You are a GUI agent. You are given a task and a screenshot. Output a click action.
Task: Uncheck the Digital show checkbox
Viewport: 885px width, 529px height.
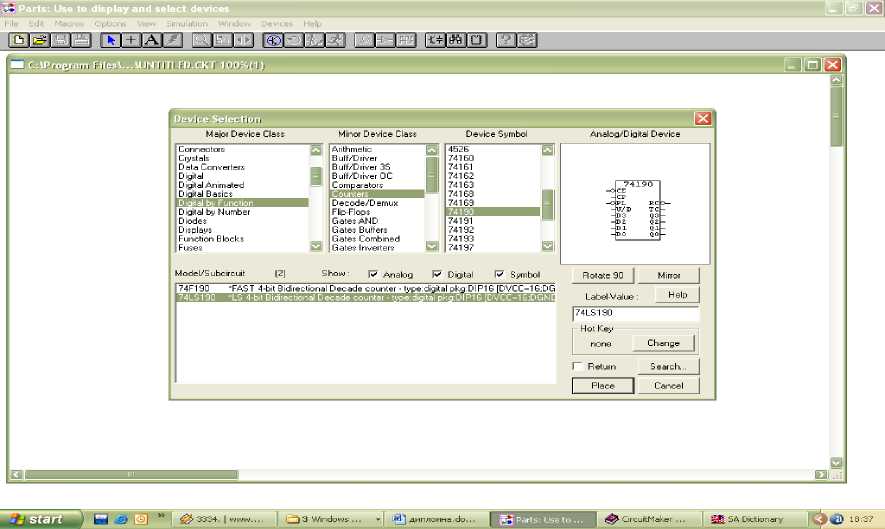437,275
